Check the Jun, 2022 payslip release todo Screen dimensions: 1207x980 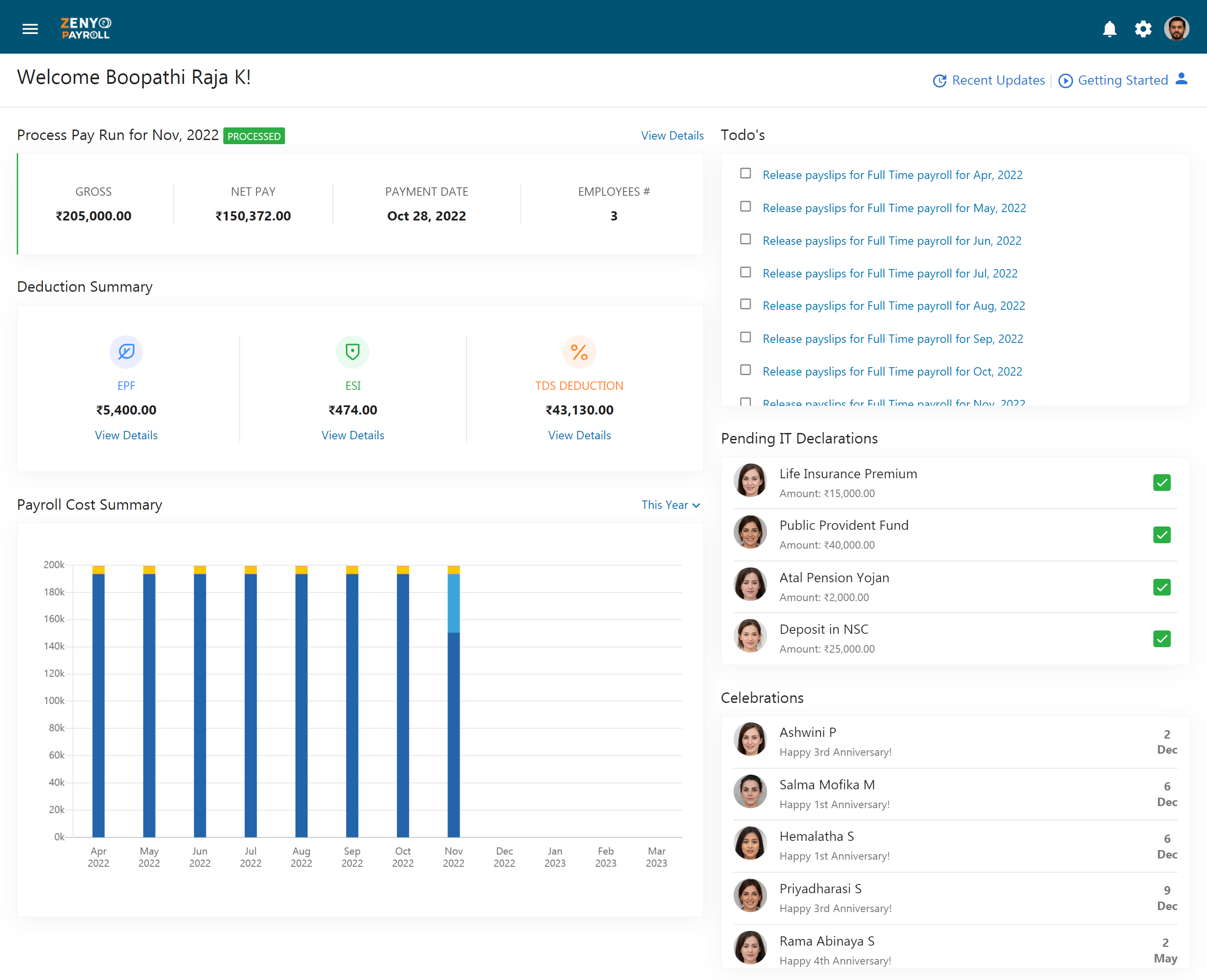click(746, 239)
